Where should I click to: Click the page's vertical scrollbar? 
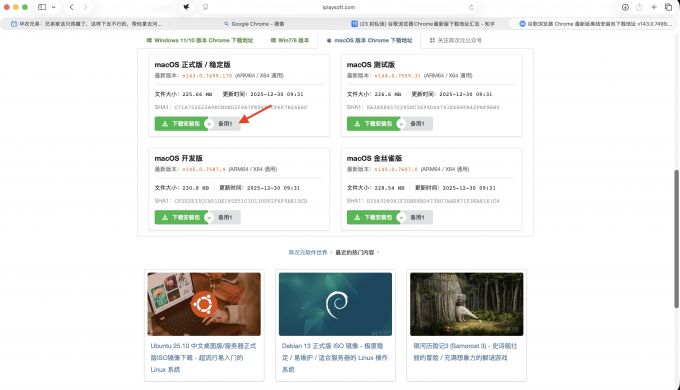click(x=677, y=239)
